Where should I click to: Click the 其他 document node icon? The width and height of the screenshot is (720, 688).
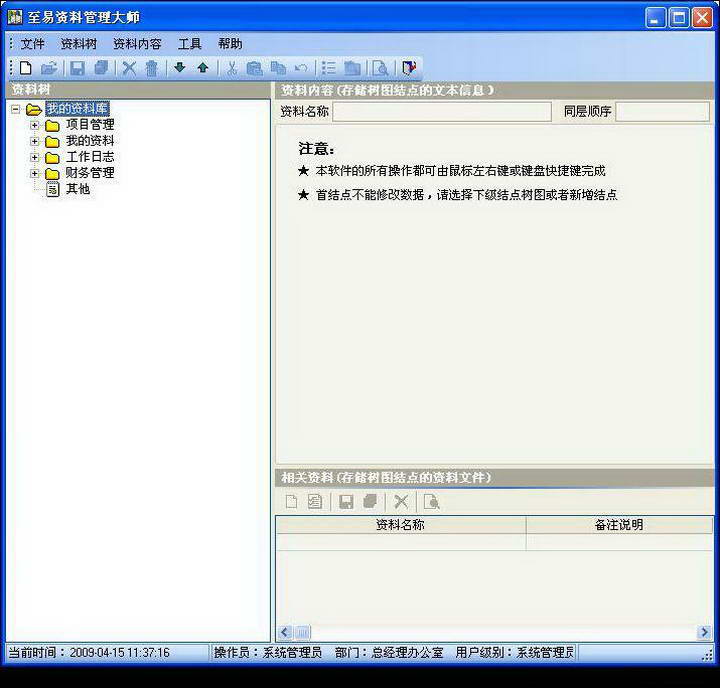pyautogui.click(x=53, y=189)
